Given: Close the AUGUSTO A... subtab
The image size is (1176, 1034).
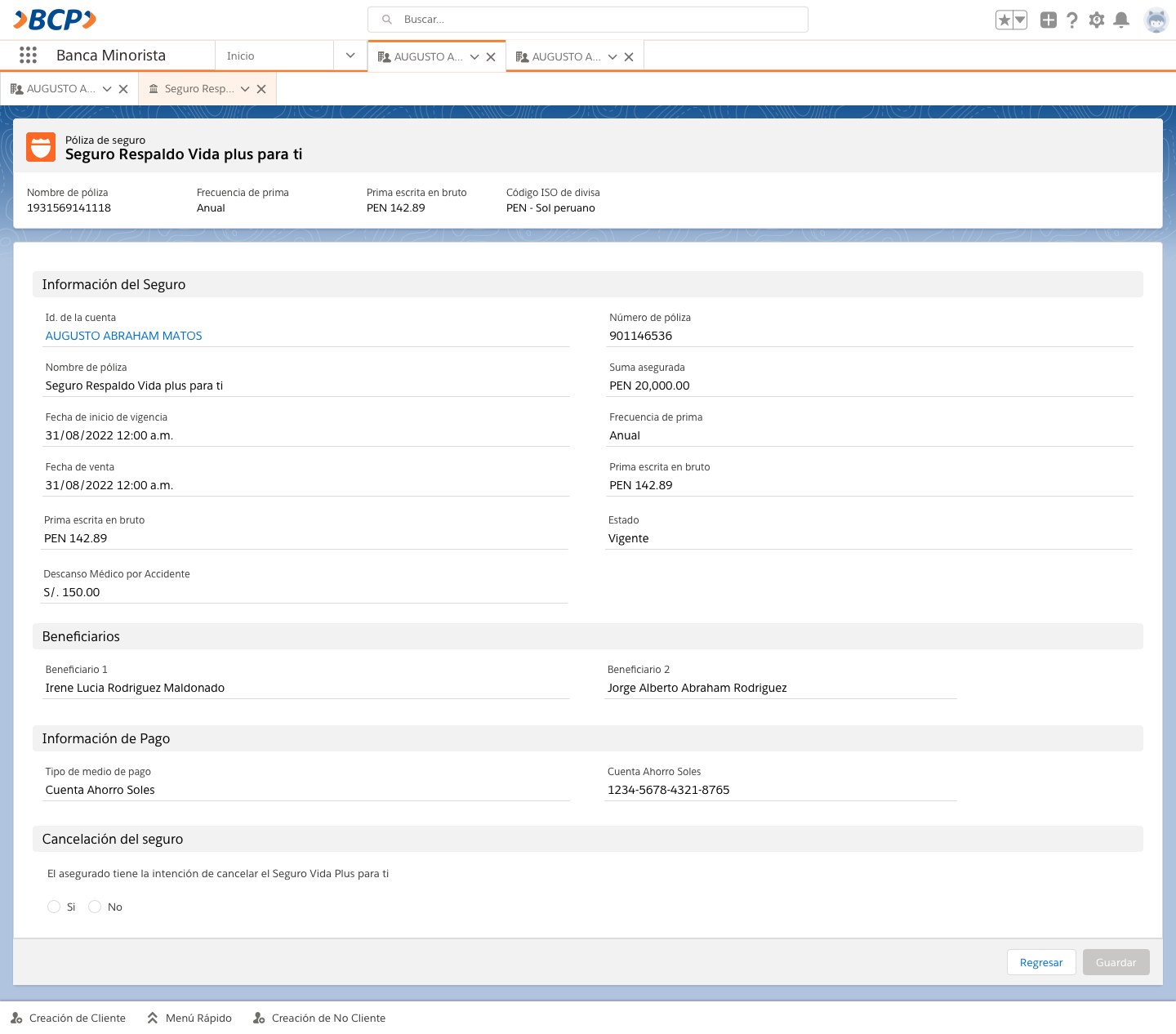Looking at the screenshot, I should point(123,89).
